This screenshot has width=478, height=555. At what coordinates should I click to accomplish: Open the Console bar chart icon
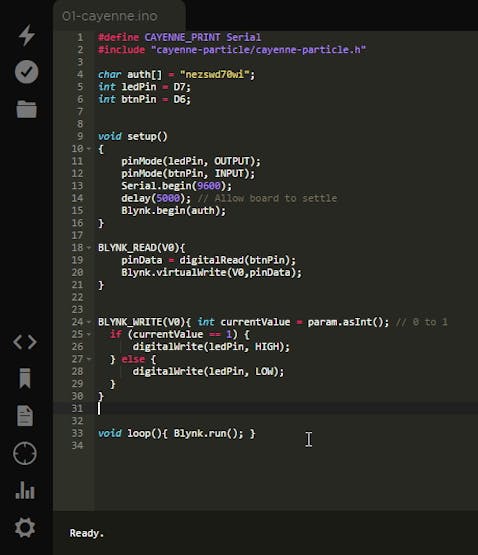(x=25, y=490)
